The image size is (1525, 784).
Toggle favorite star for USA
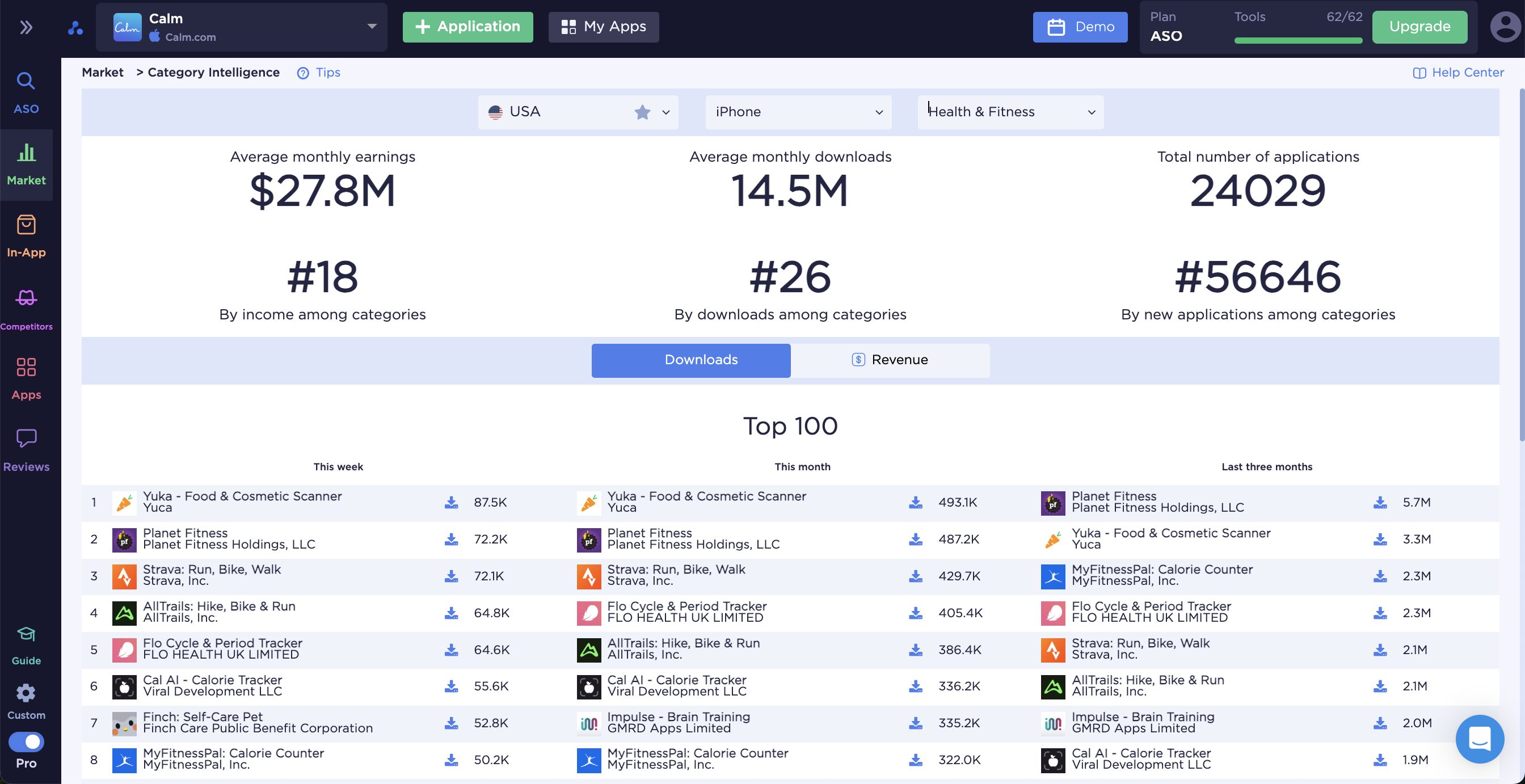[x=642, y=112]
